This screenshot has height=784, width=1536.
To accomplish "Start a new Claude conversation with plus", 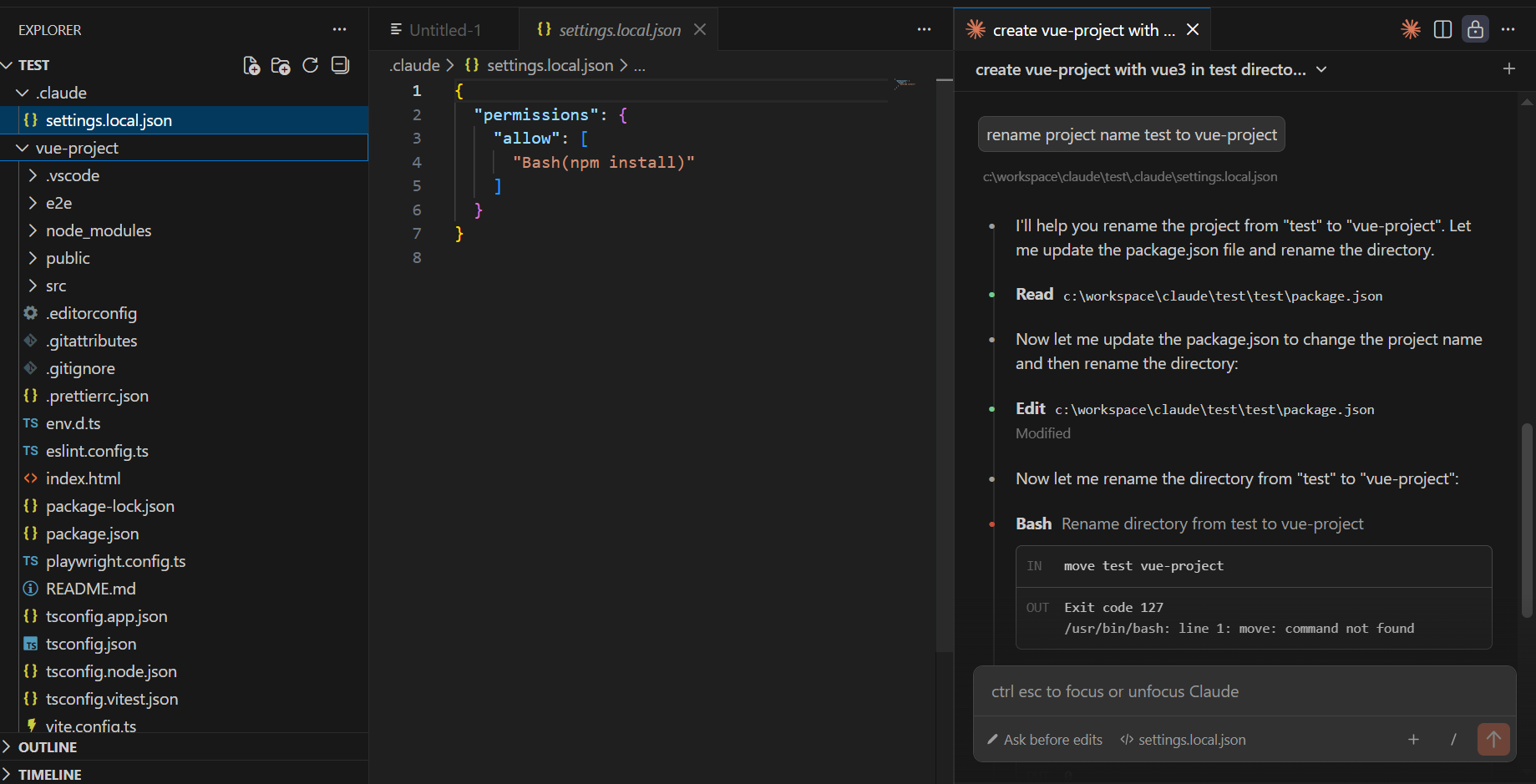I will 1508,69.
